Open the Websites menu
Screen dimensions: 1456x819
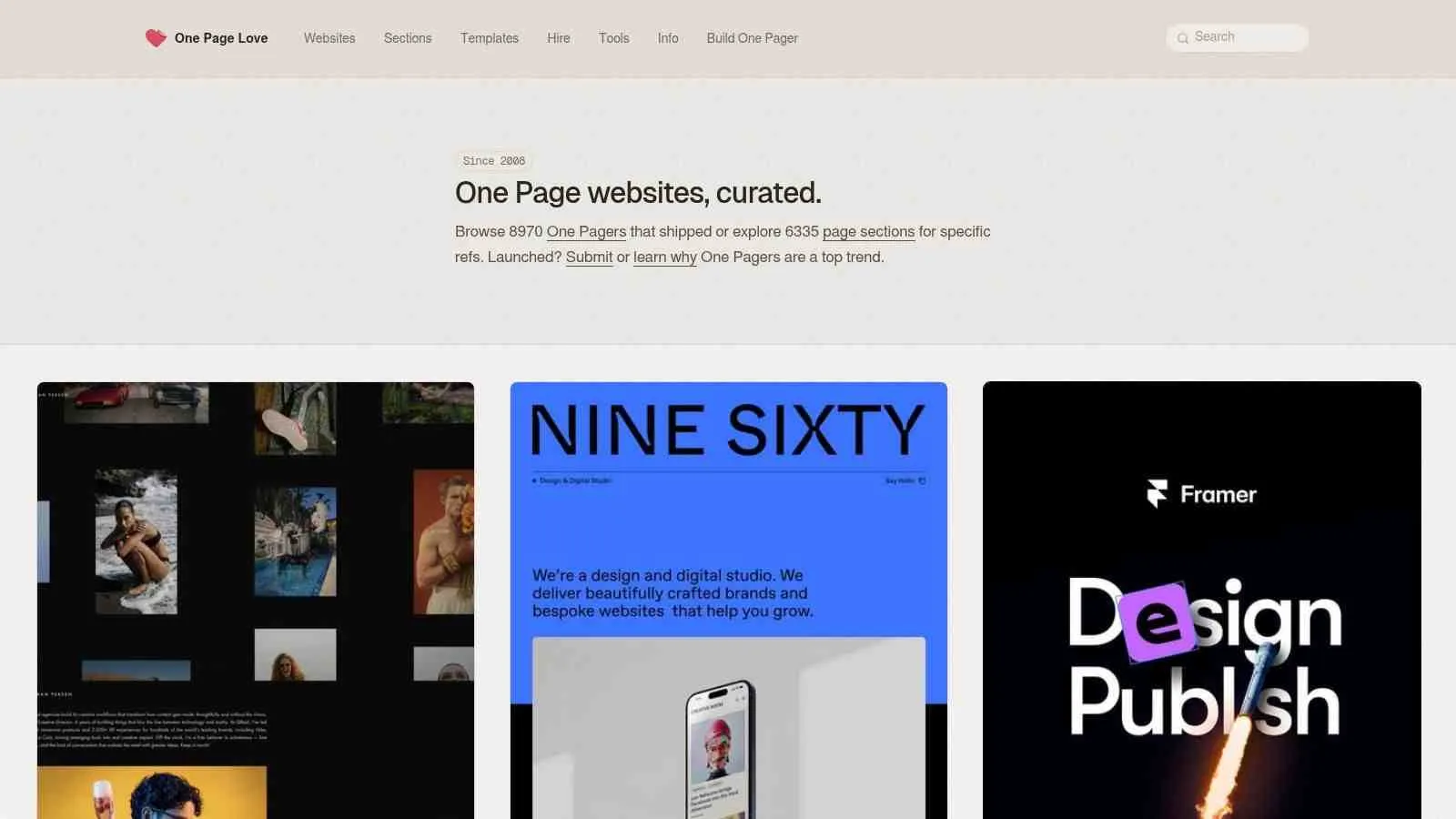pos(329,38)
